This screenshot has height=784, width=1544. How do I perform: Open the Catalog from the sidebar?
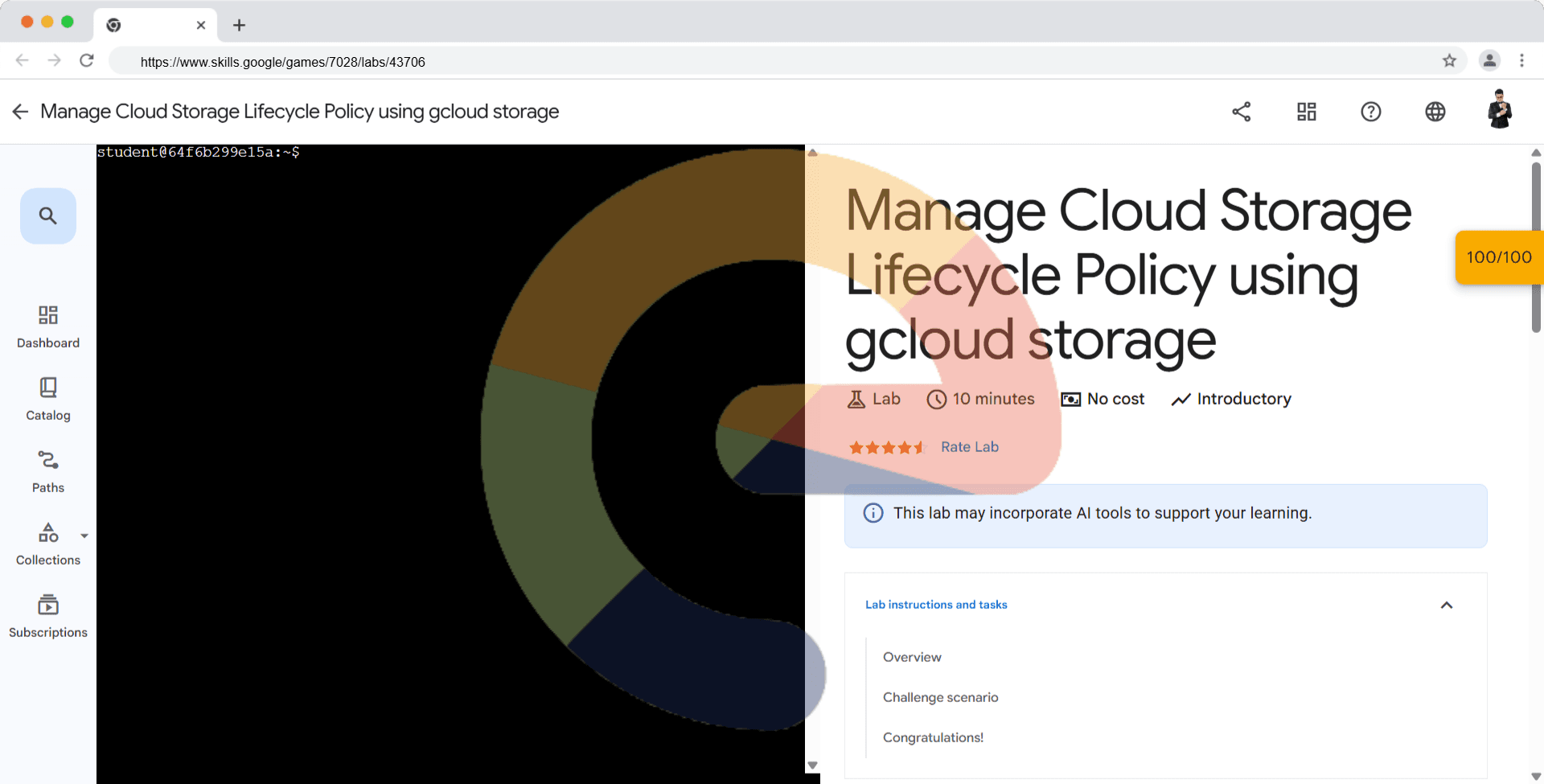tap(48, 399)
